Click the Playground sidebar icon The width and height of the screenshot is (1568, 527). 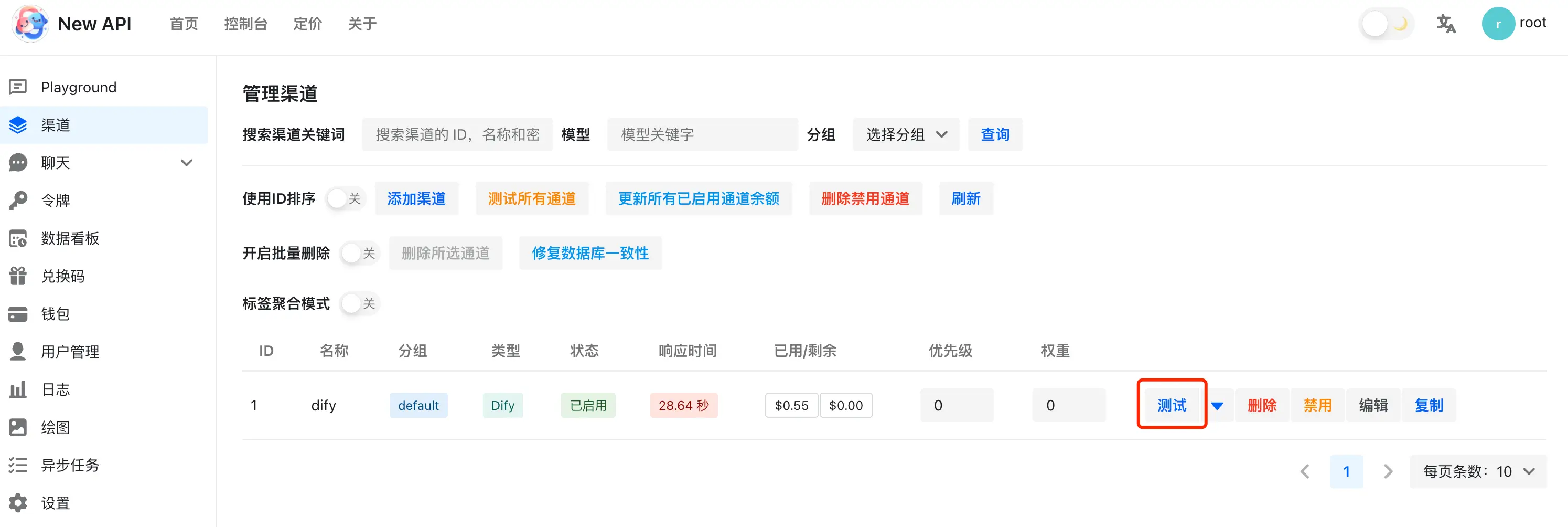point(18,87)
